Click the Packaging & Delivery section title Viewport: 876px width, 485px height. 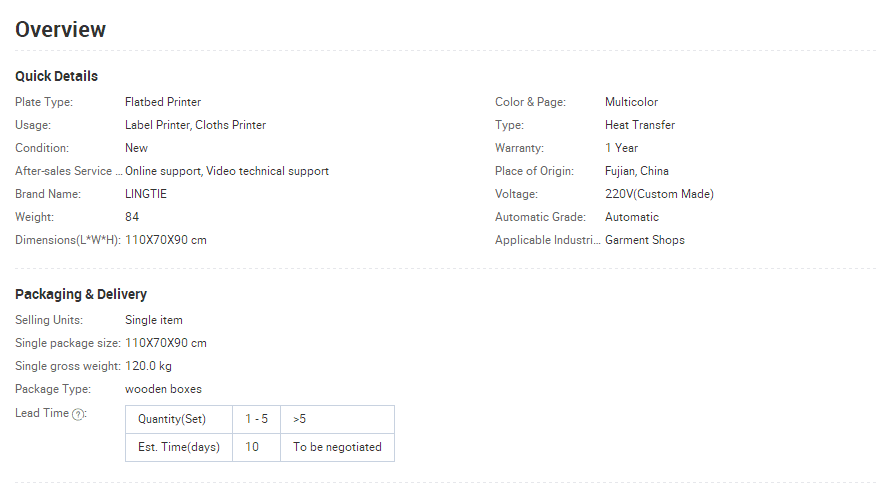[81, 294]
